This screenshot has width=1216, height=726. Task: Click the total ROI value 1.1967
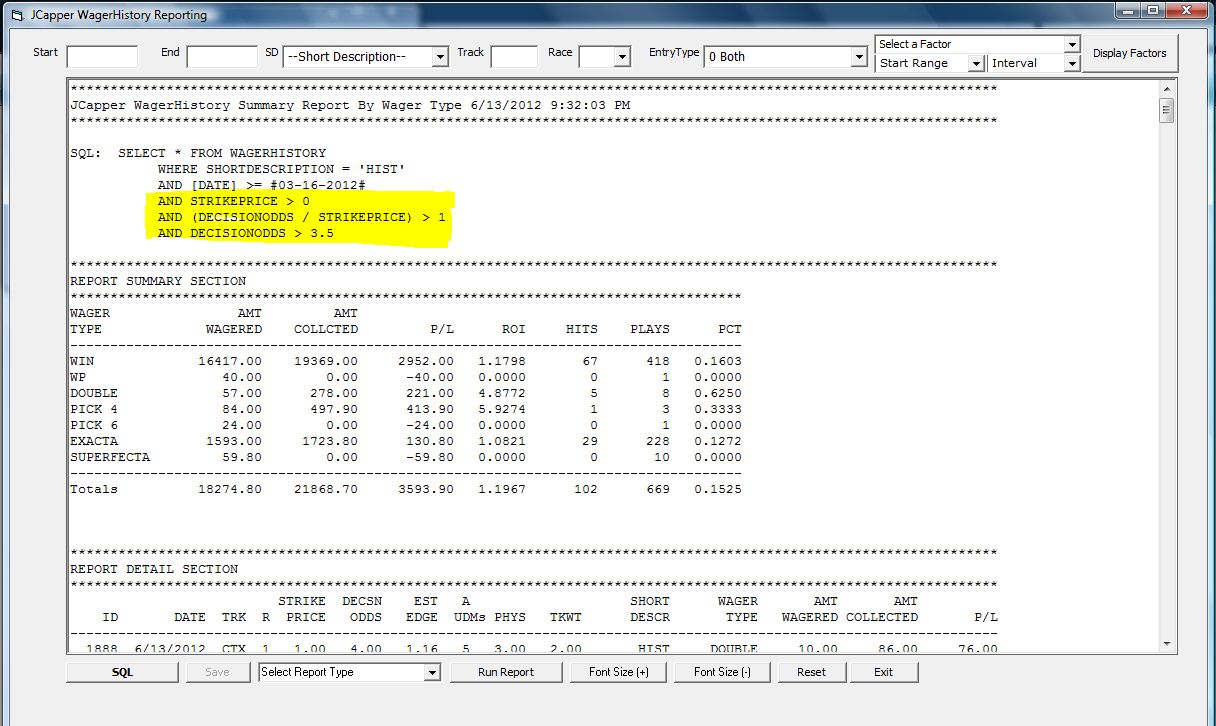click(502, 489)
